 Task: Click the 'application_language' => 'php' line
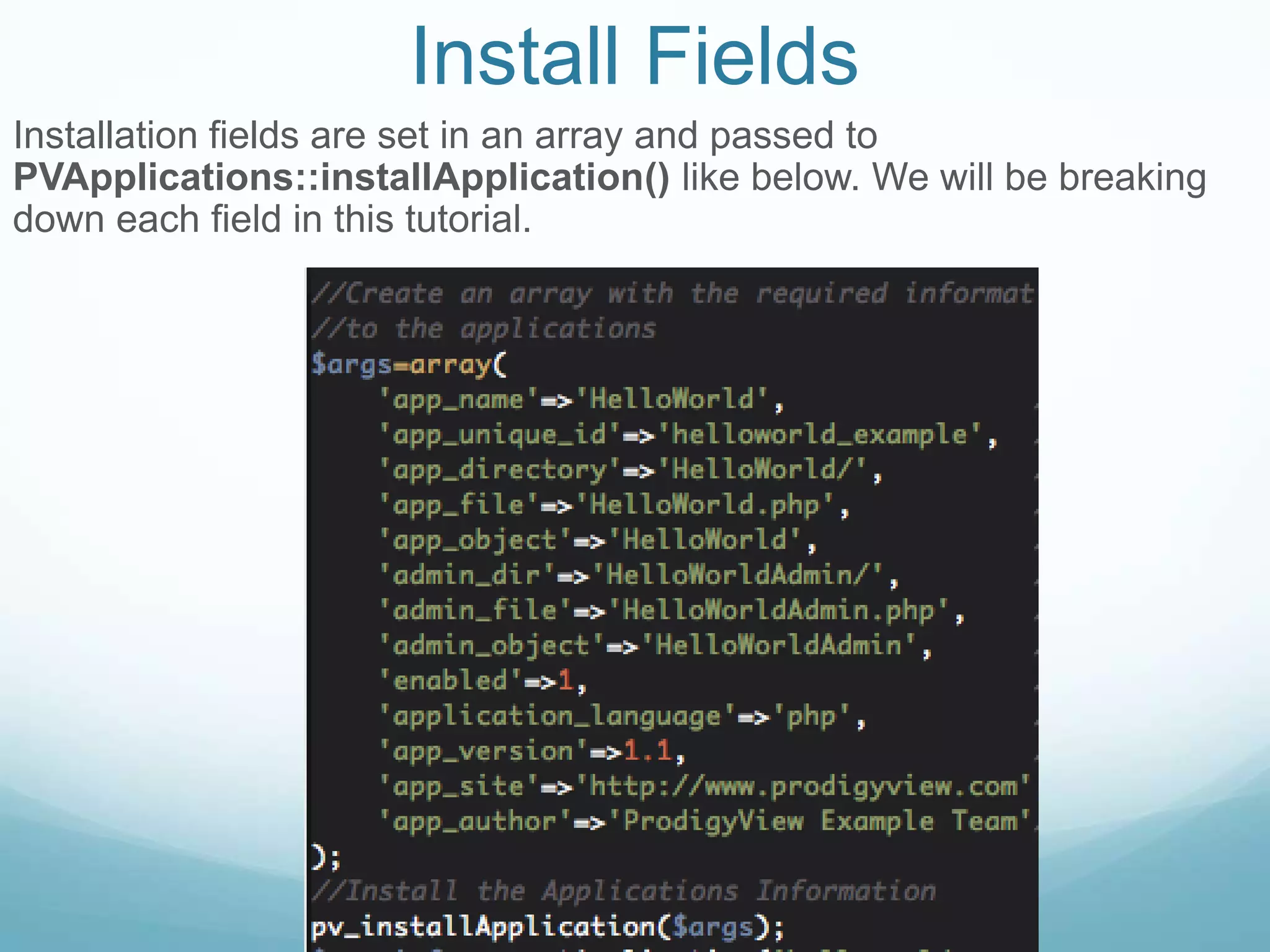[622, 716]
